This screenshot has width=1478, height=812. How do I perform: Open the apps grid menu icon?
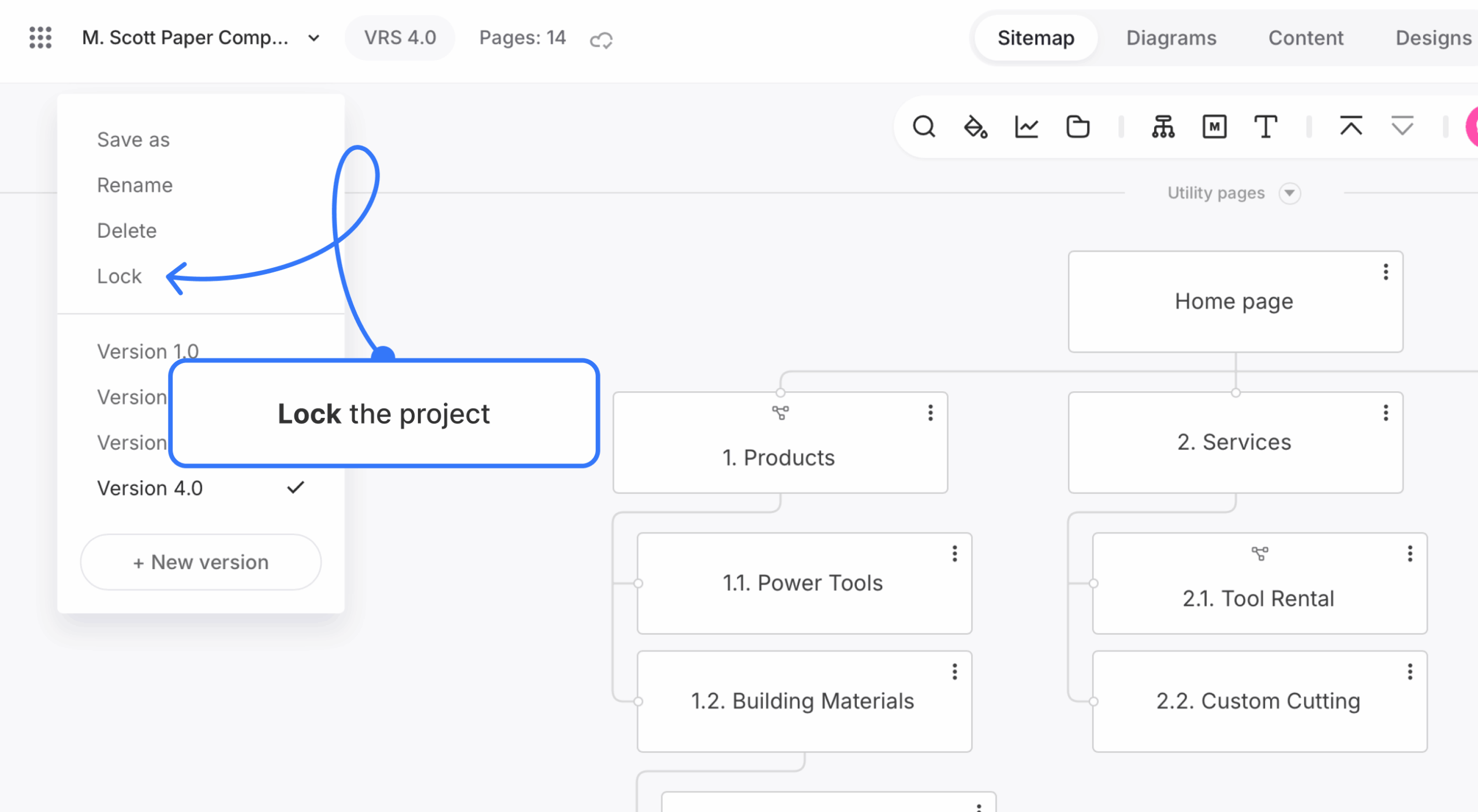pos(40,38)
